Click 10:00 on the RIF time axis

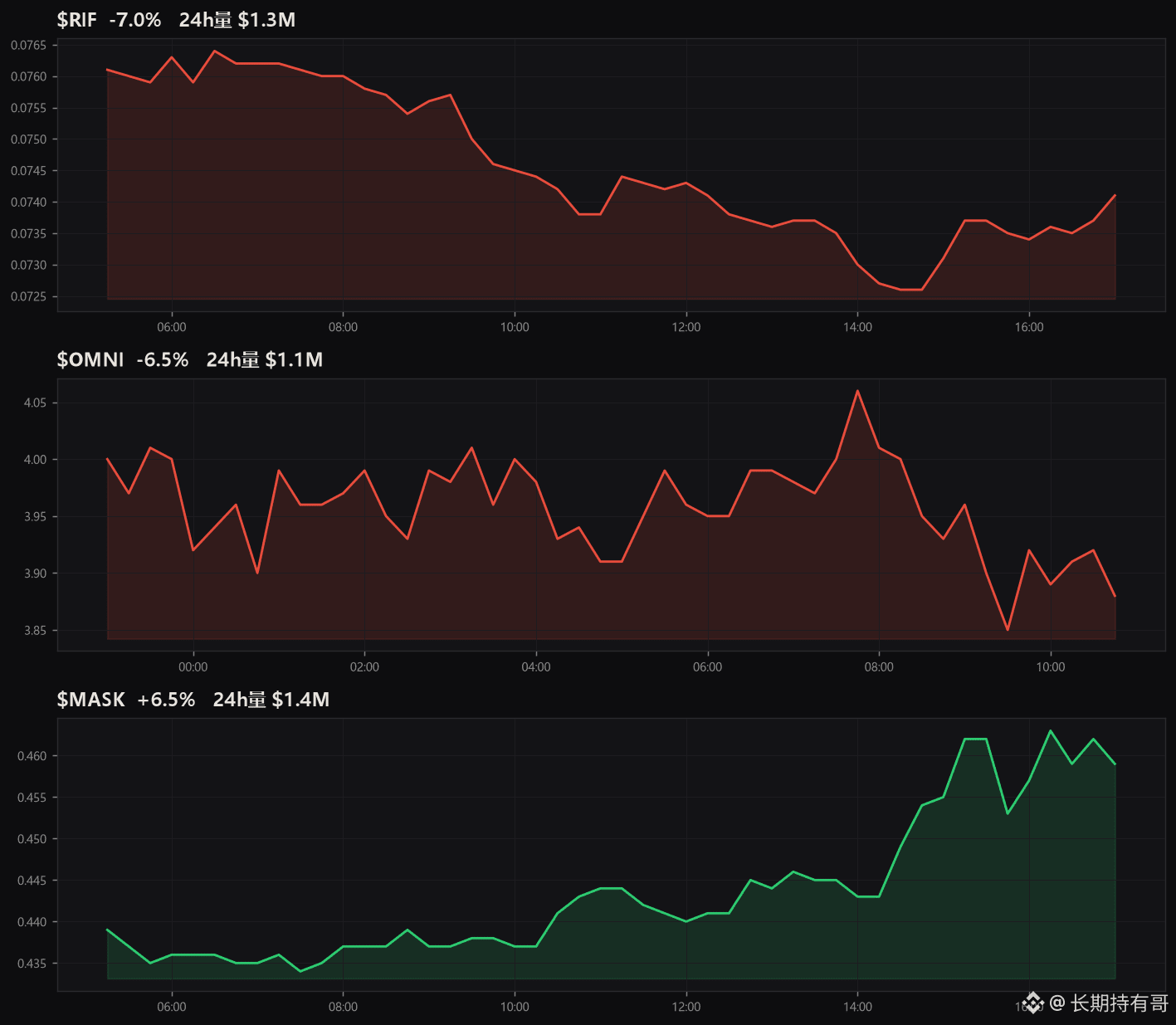click(515, 327)
